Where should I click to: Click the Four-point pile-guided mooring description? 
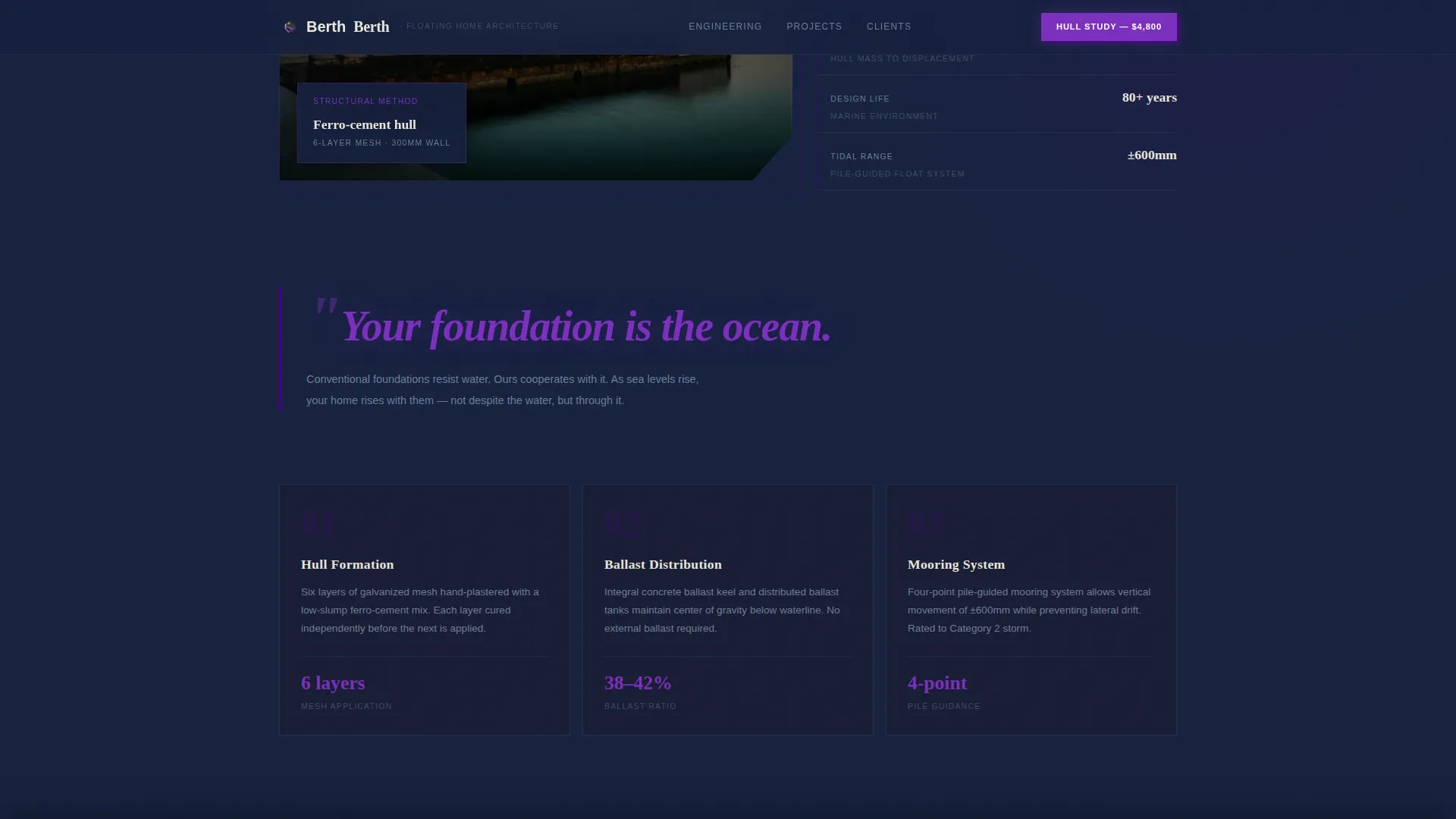(x=1029, y=610)
